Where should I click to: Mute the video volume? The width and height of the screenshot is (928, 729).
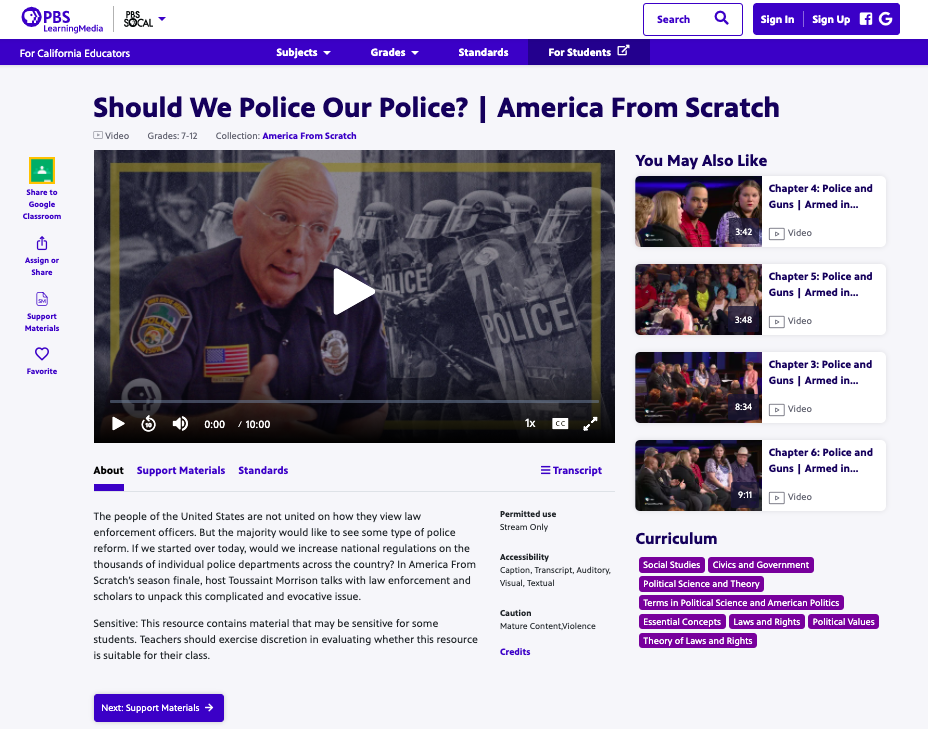180,423
